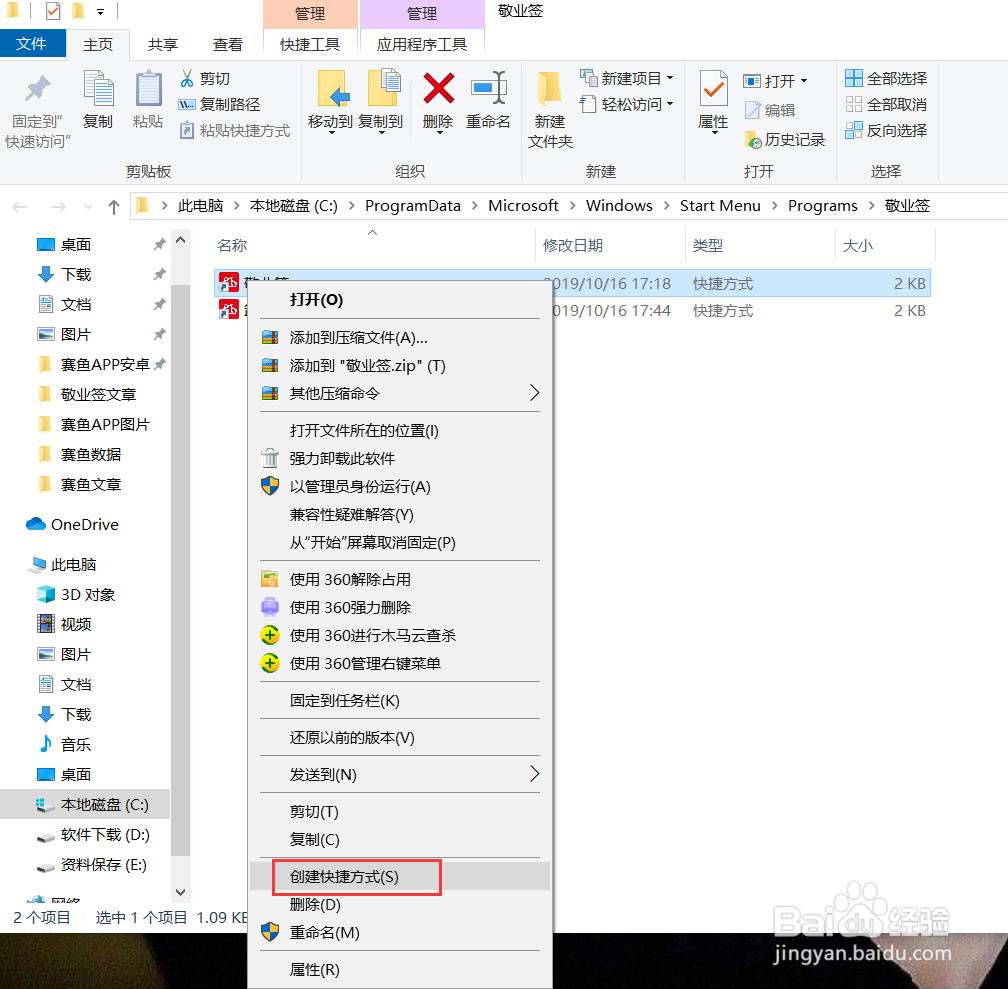Switch to the 共享 (Share) tab

163,44
